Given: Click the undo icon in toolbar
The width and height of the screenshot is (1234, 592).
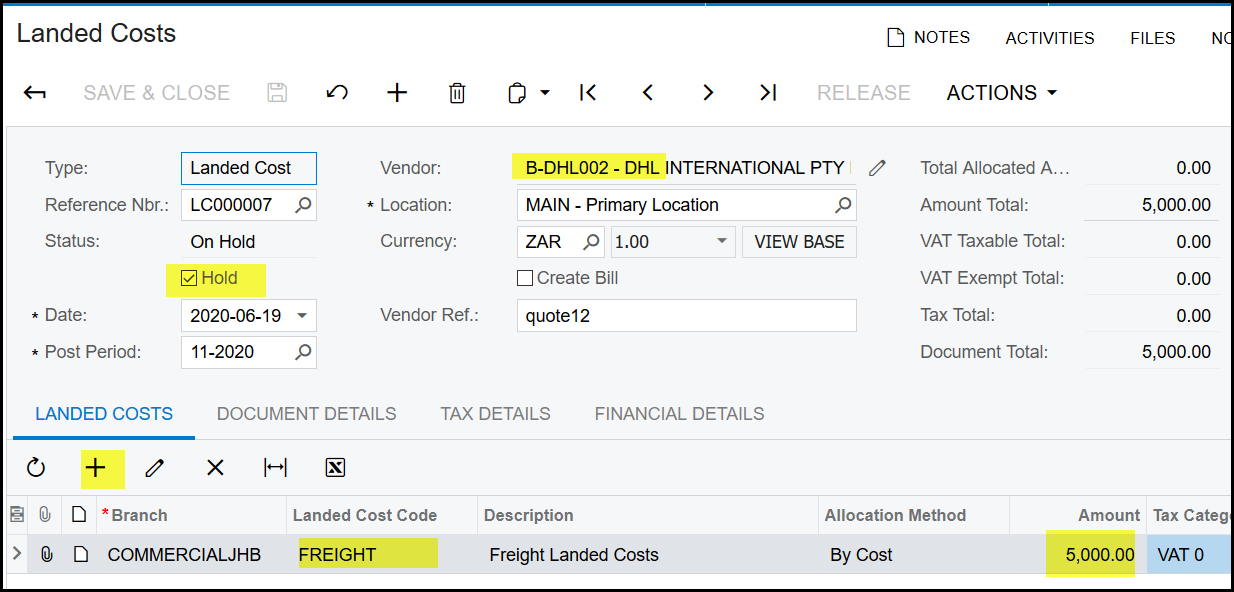Looking at the screenshot, I should coord(337,93).
